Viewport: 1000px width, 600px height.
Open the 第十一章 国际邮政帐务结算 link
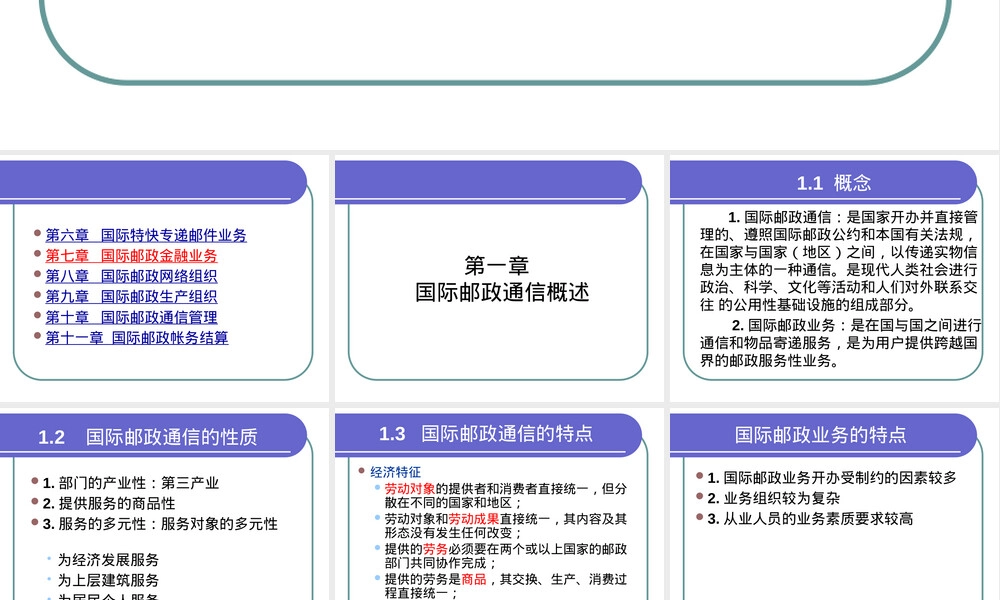tap(136, 337)
